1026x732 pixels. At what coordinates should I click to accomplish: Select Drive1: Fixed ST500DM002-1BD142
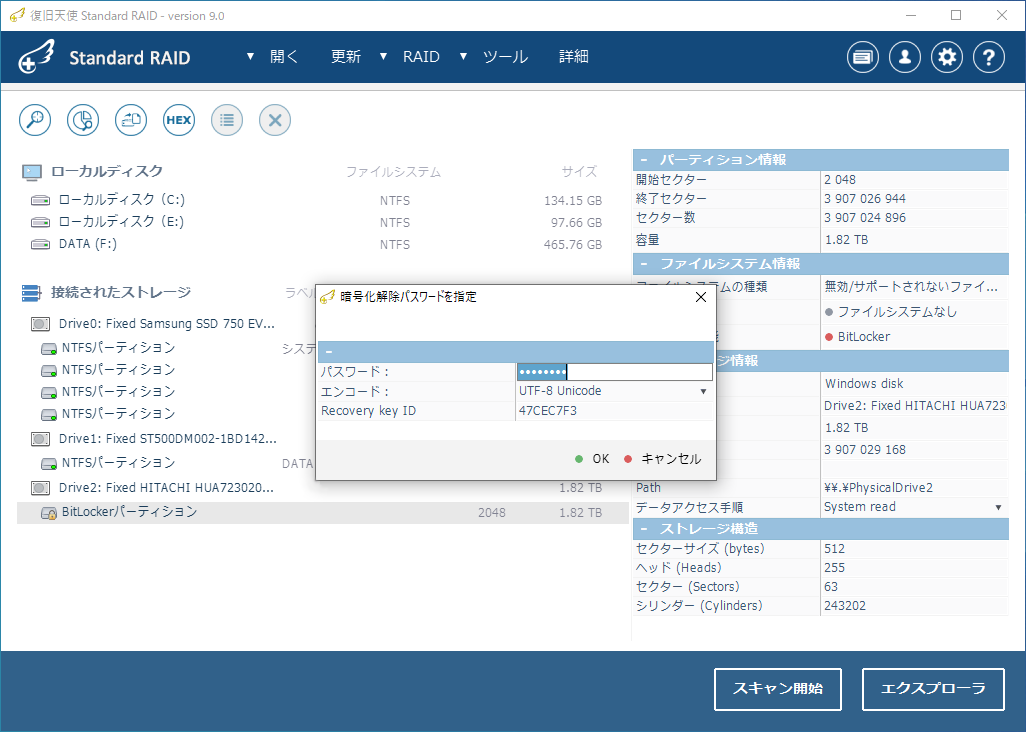pyautogui.click(x=168, y=439)
